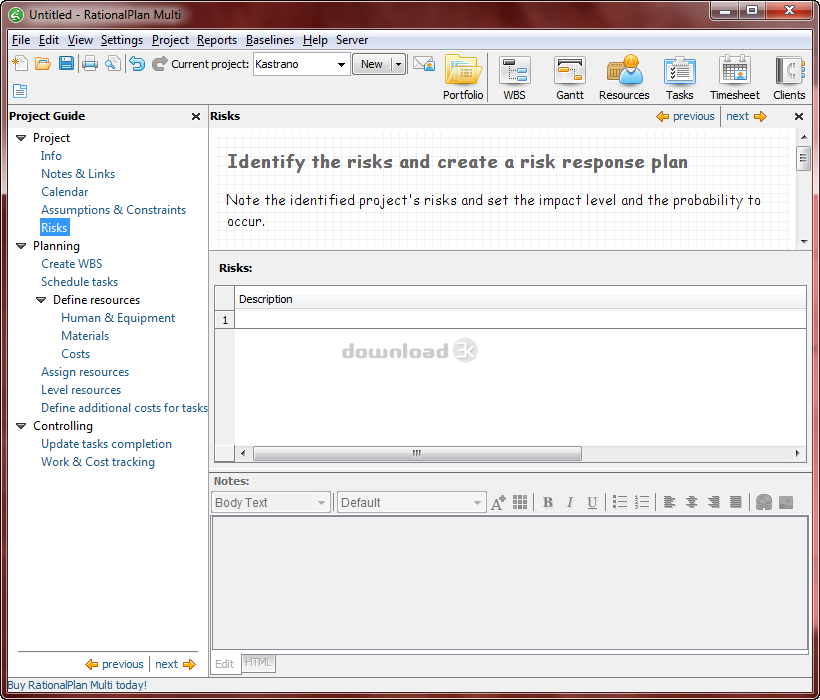The image size is (820, 700).
Task: Insert a bulleted list in Notes
Action: pyautogui.click(x=620, y=502)
